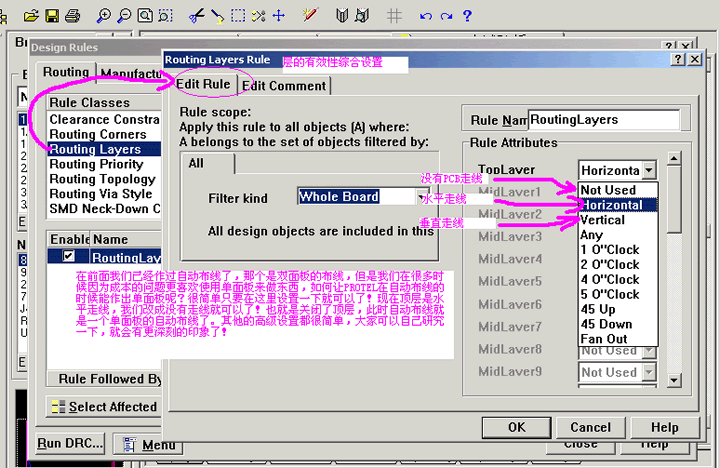Open the Manufacturing tab in Design Rules
This screenshot has height=468, width=720.
[x=130, y=73]
